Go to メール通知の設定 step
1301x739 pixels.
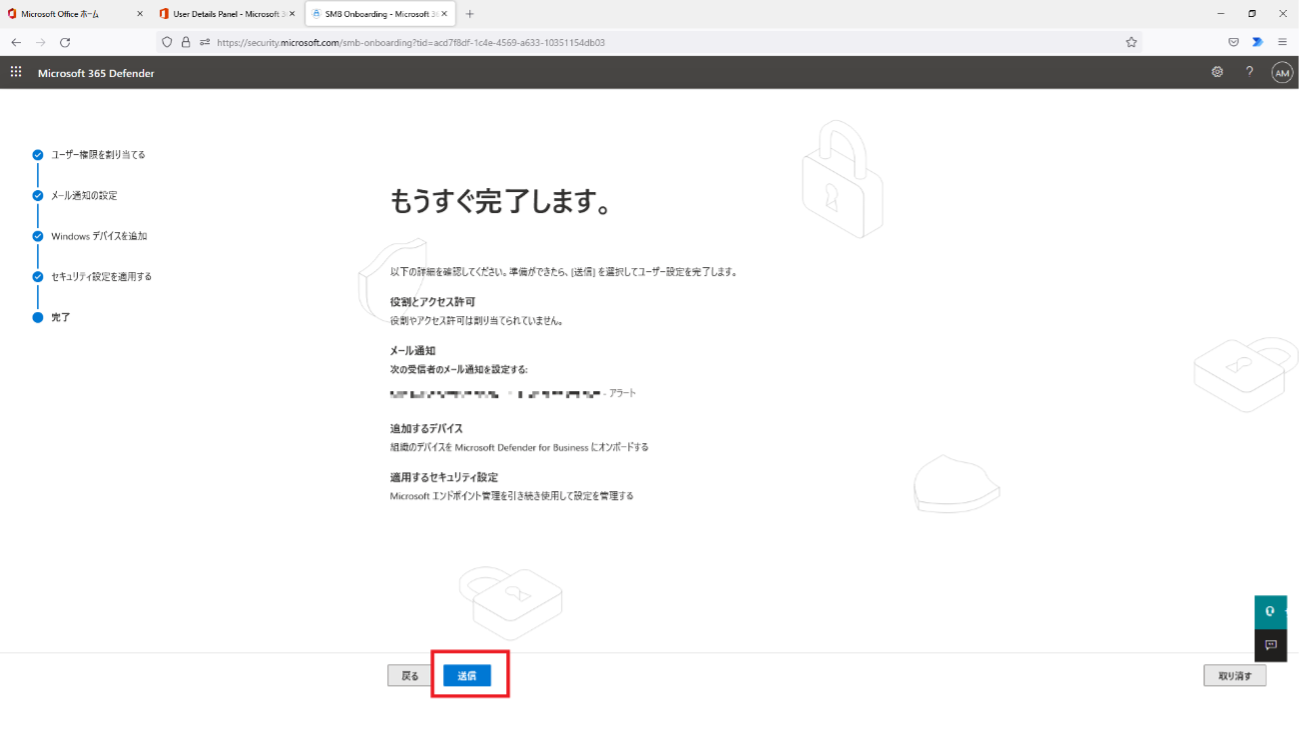click(84, 196)
